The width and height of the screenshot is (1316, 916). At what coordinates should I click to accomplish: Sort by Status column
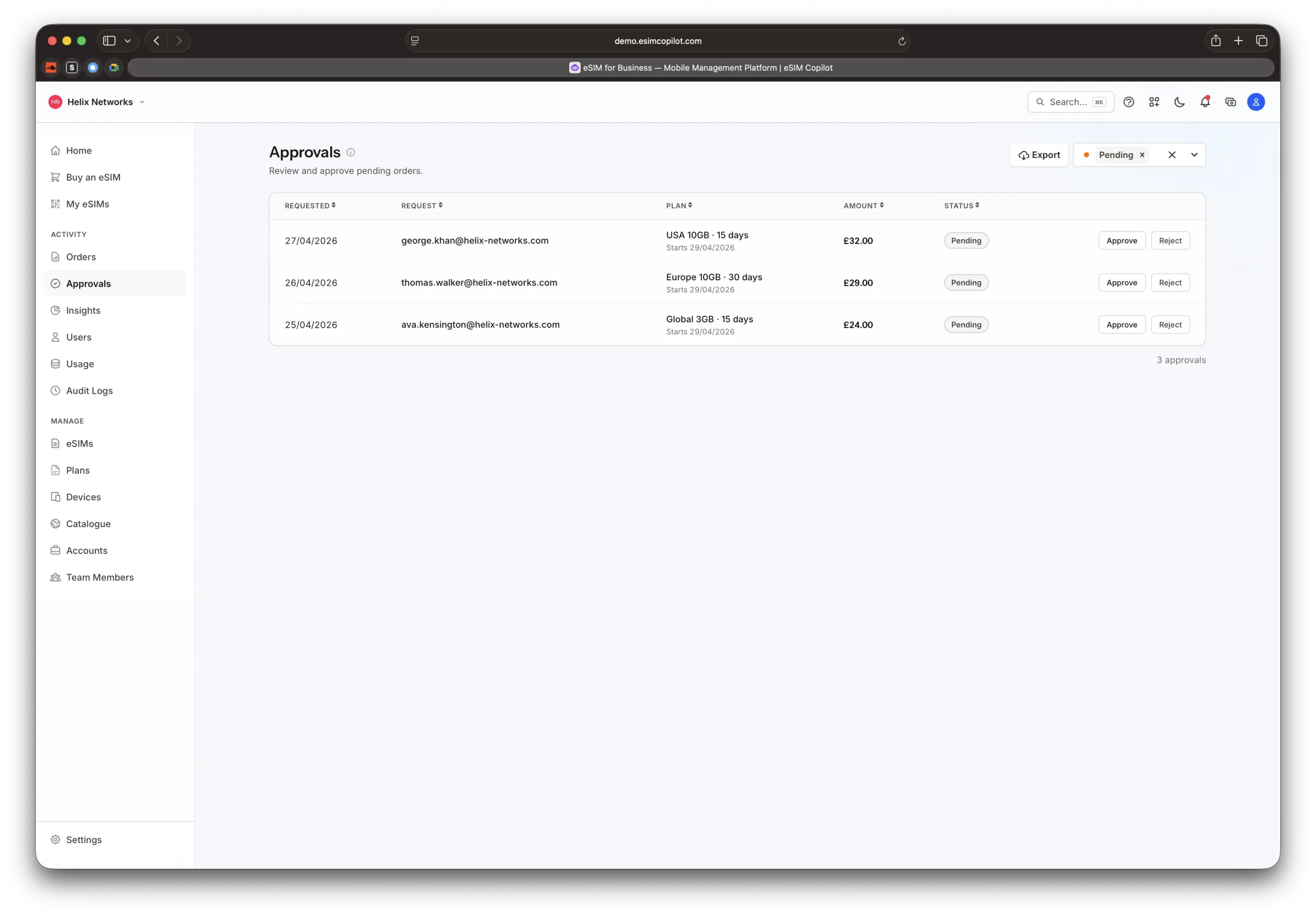click(962, 206)
